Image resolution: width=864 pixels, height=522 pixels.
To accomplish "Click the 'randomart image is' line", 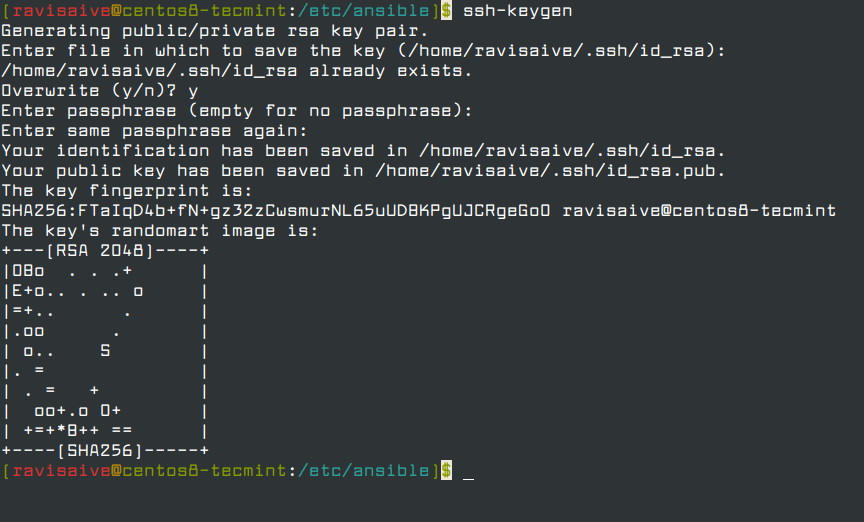I will click(x=160, y=230).
